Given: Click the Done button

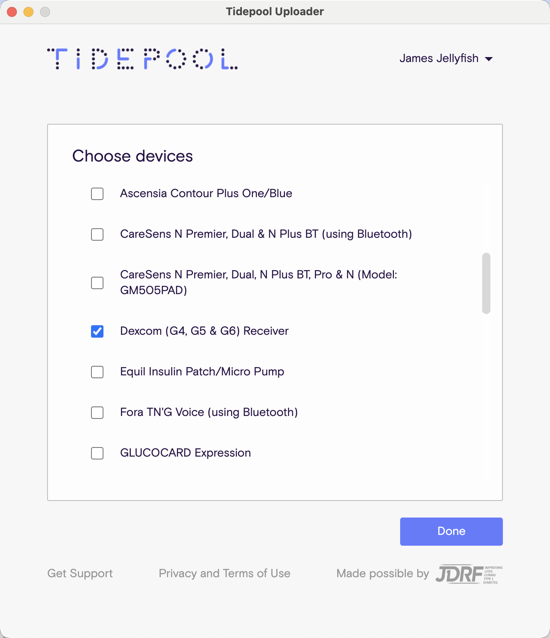Looking at the screenshot, I should (x=451, y=531).
